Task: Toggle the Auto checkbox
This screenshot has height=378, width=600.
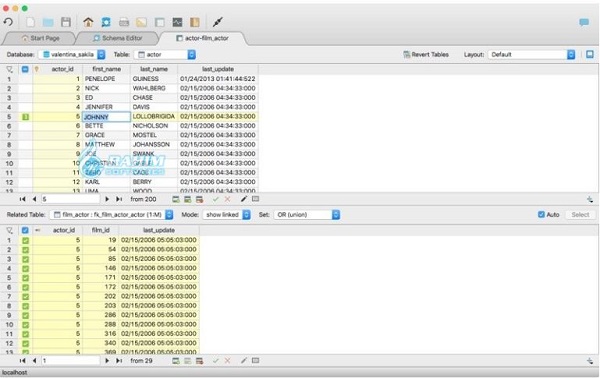Action: (x=541, y=215)
